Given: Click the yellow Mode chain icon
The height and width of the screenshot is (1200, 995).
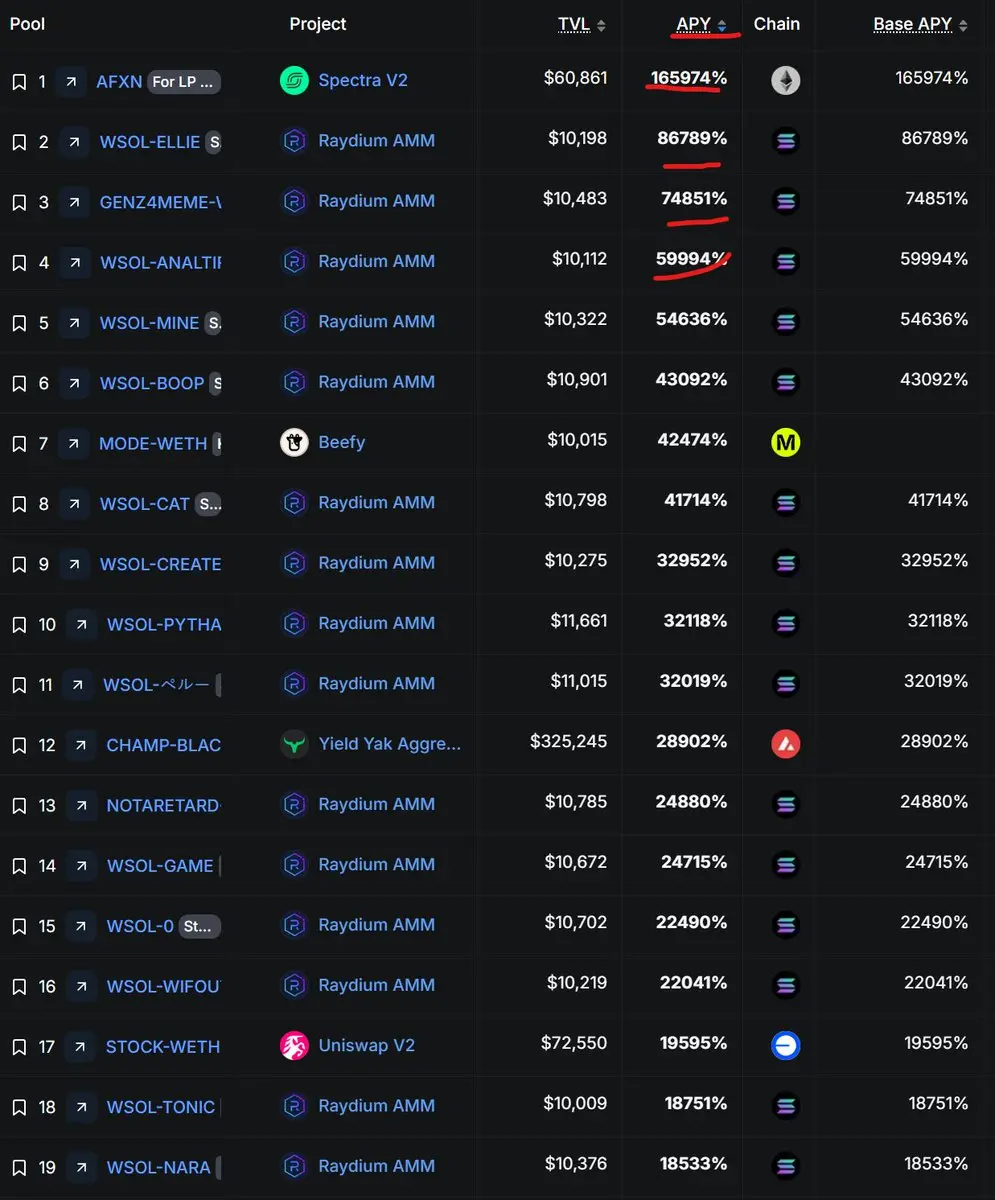Looking at the screenshot, I should (x=786, y=442).
